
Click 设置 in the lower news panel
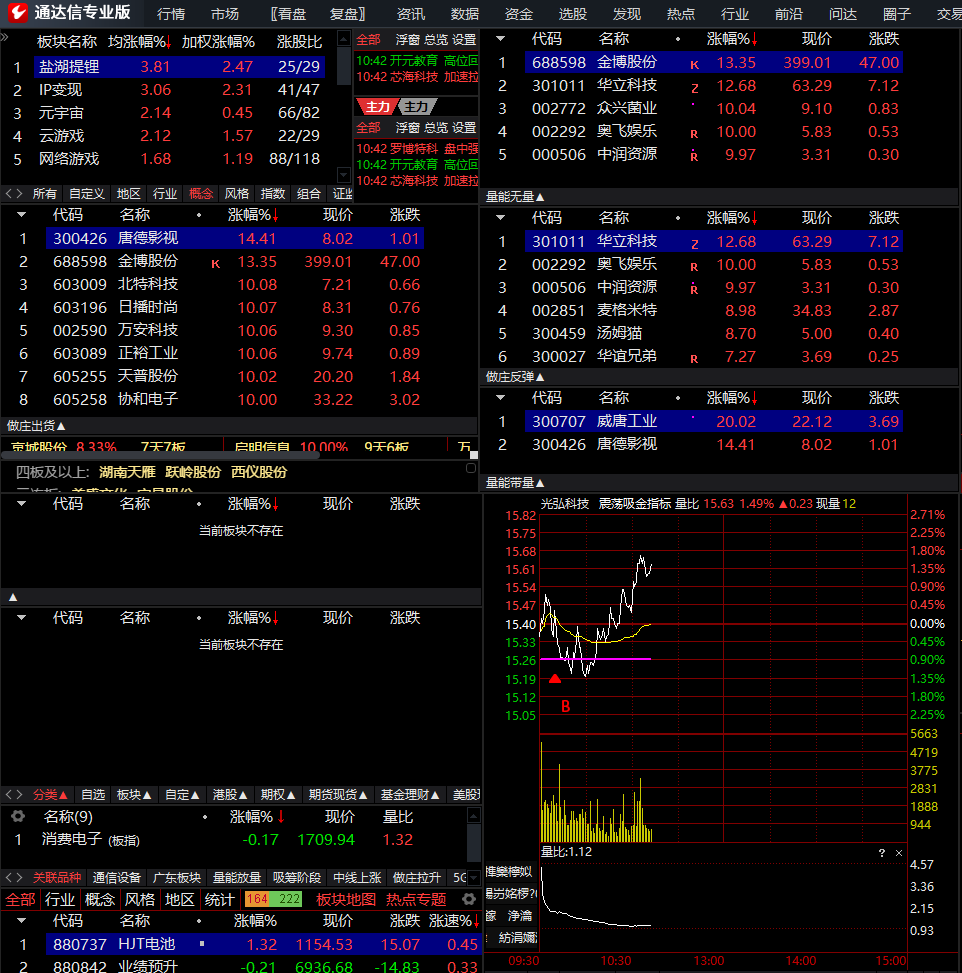(x=464, y=128)
